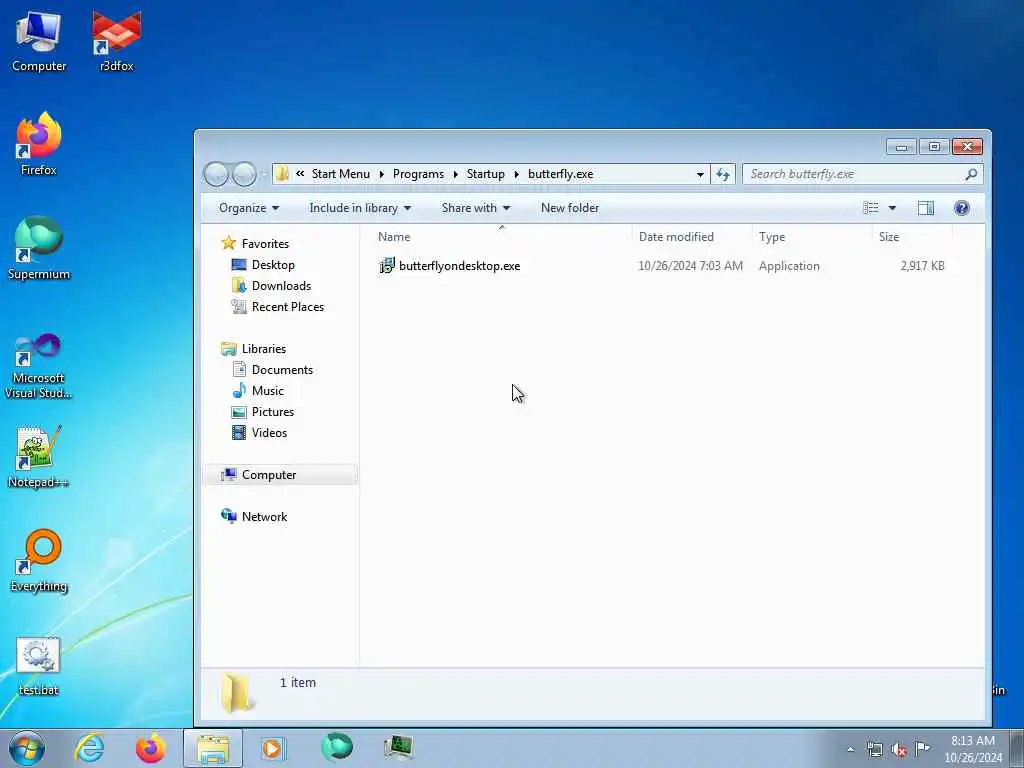The width and height of the screenshot is (1024, 768).
Task: Click the 2,917 KB size cell
Action: coord(922,266)
